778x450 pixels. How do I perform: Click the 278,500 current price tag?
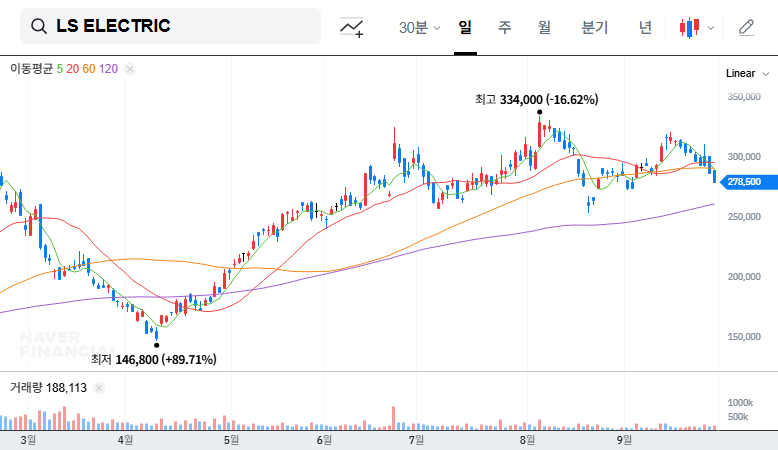748,182
